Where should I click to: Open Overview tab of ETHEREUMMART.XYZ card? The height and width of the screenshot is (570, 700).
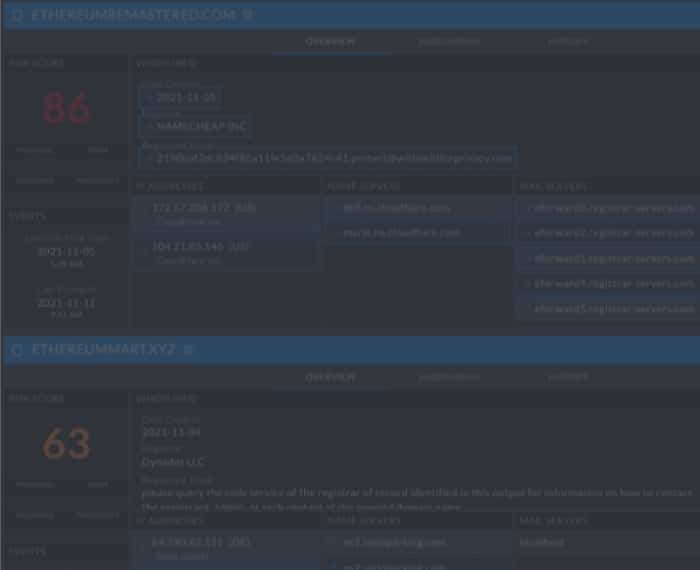point(330,378)
